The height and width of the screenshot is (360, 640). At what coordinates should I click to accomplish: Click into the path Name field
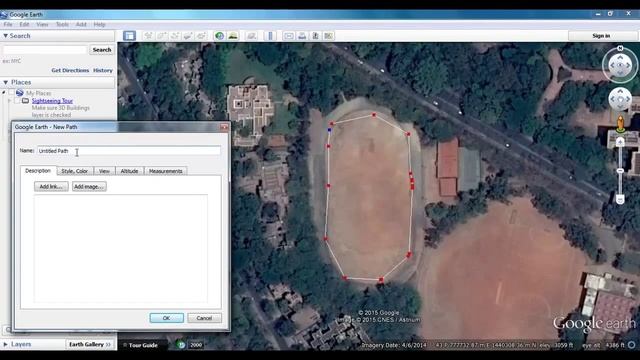(129, 151)
